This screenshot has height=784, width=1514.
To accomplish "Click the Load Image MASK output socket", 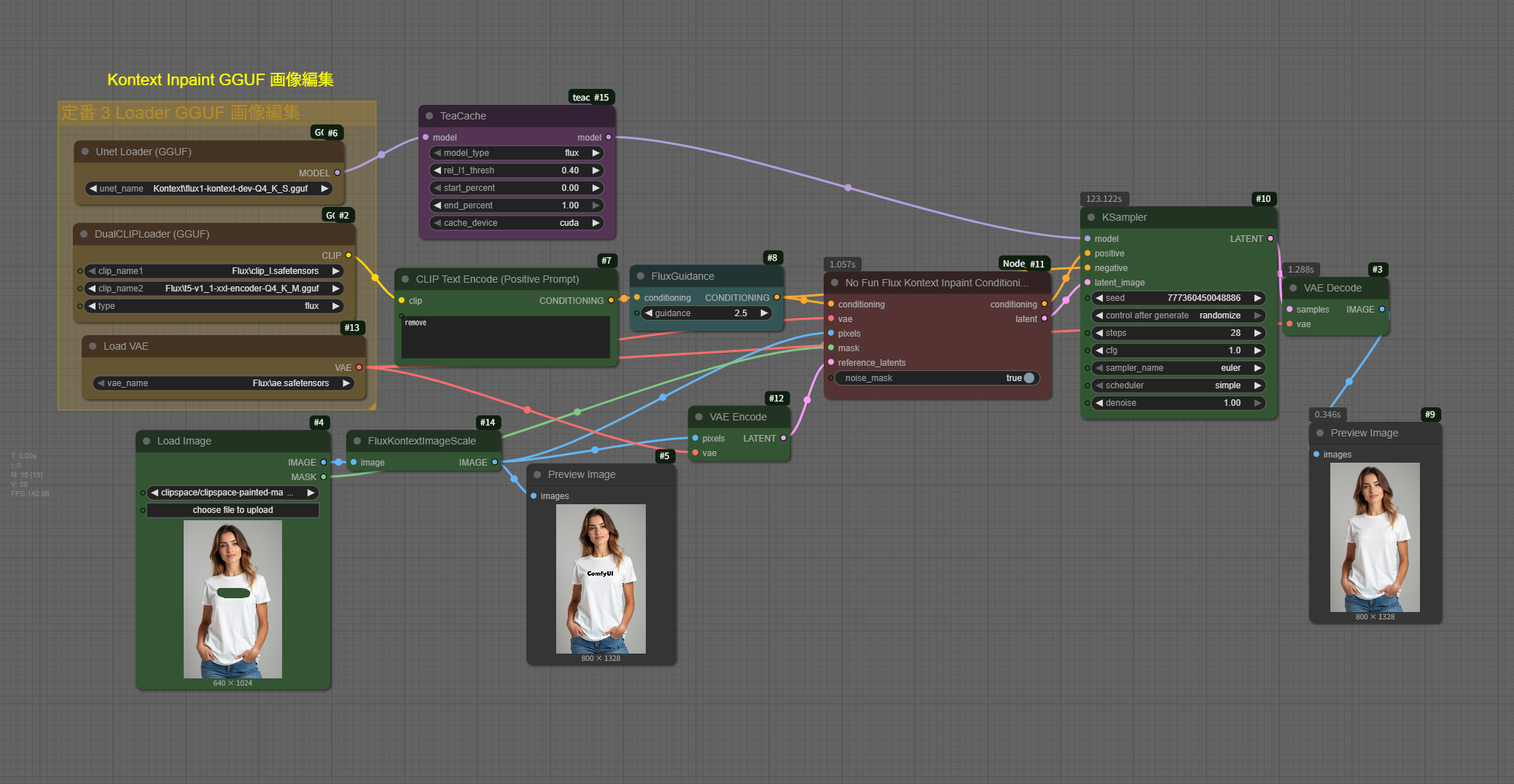I will point(324,477).
